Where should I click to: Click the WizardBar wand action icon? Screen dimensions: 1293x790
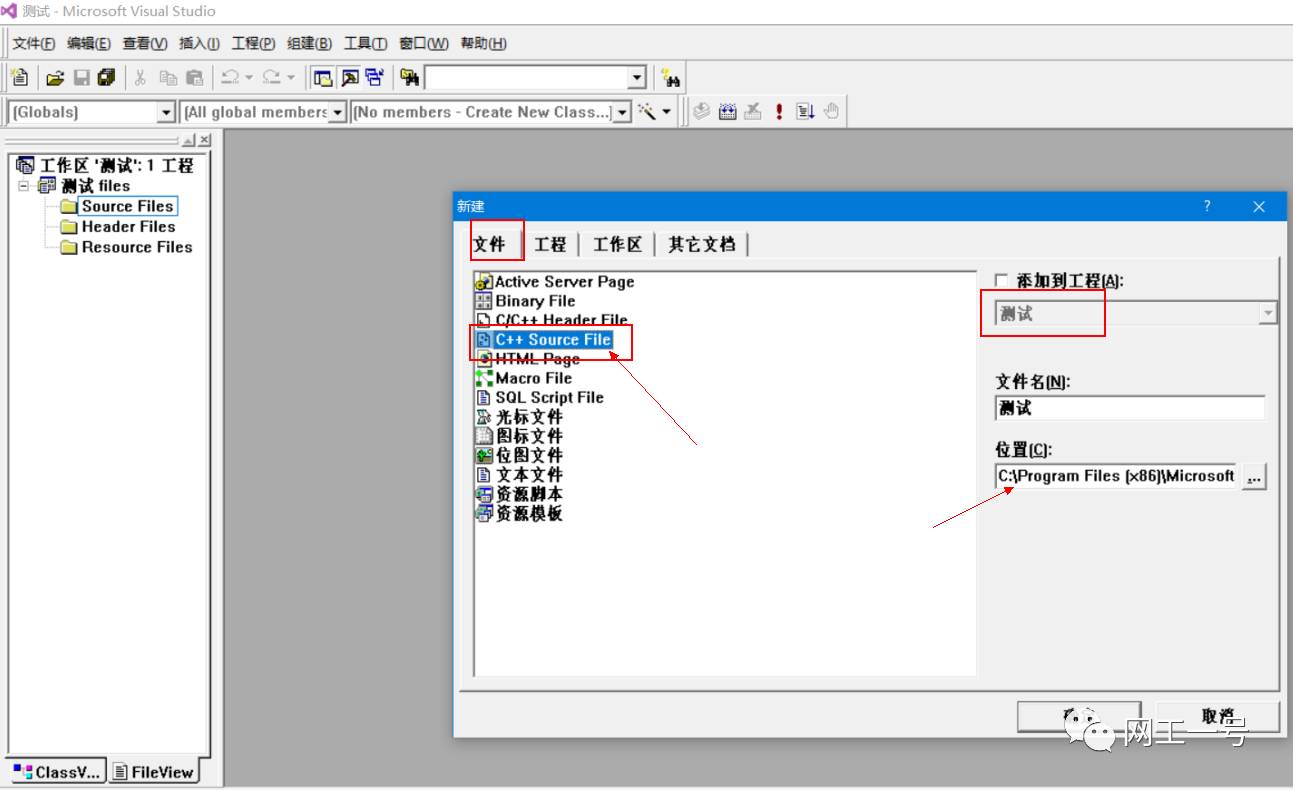click(x=647, y=112)
